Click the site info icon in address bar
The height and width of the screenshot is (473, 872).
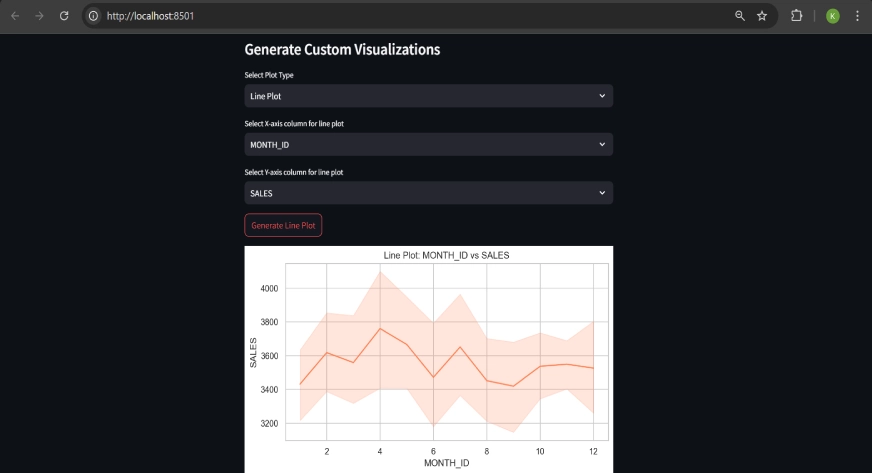click(93, 16)
